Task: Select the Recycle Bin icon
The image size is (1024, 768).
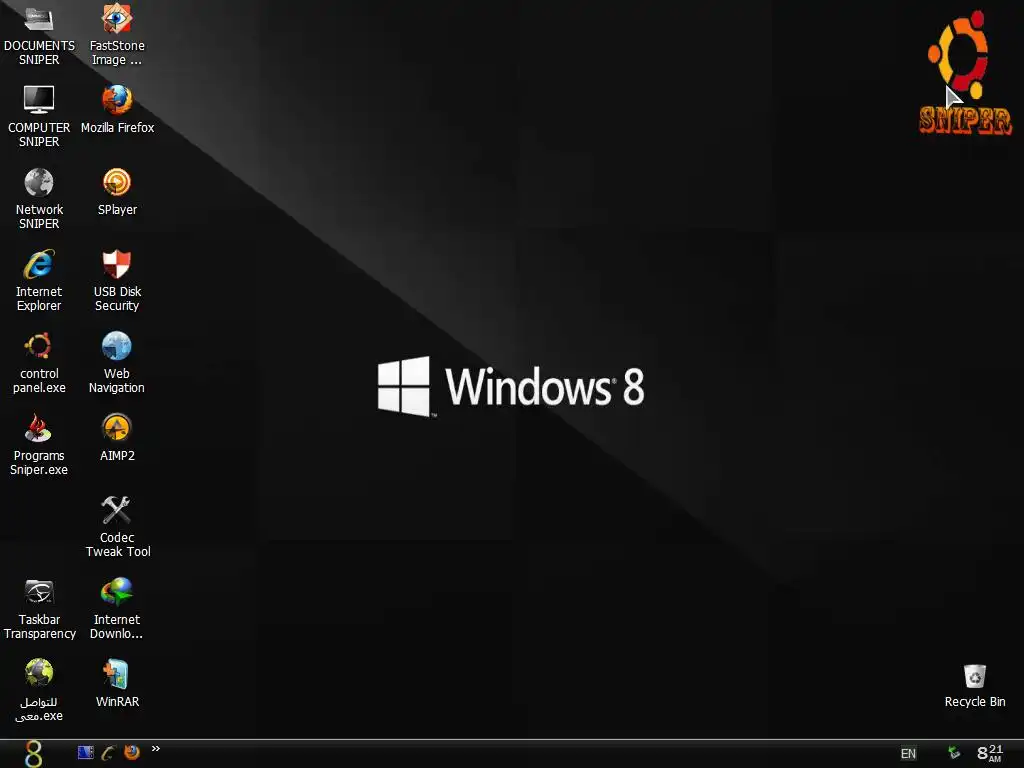Action: click(x=974, y=685)
